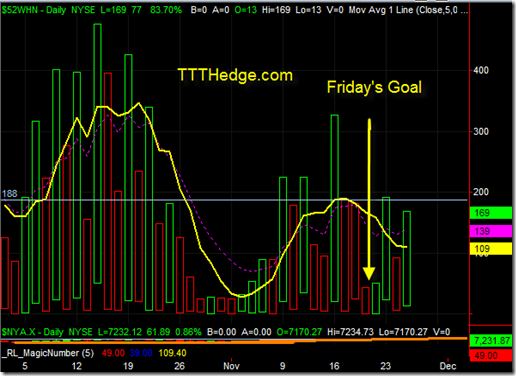Click the _RL_MagicNumber (5) indicator label
516x376 pixels.
coord(49,353)
